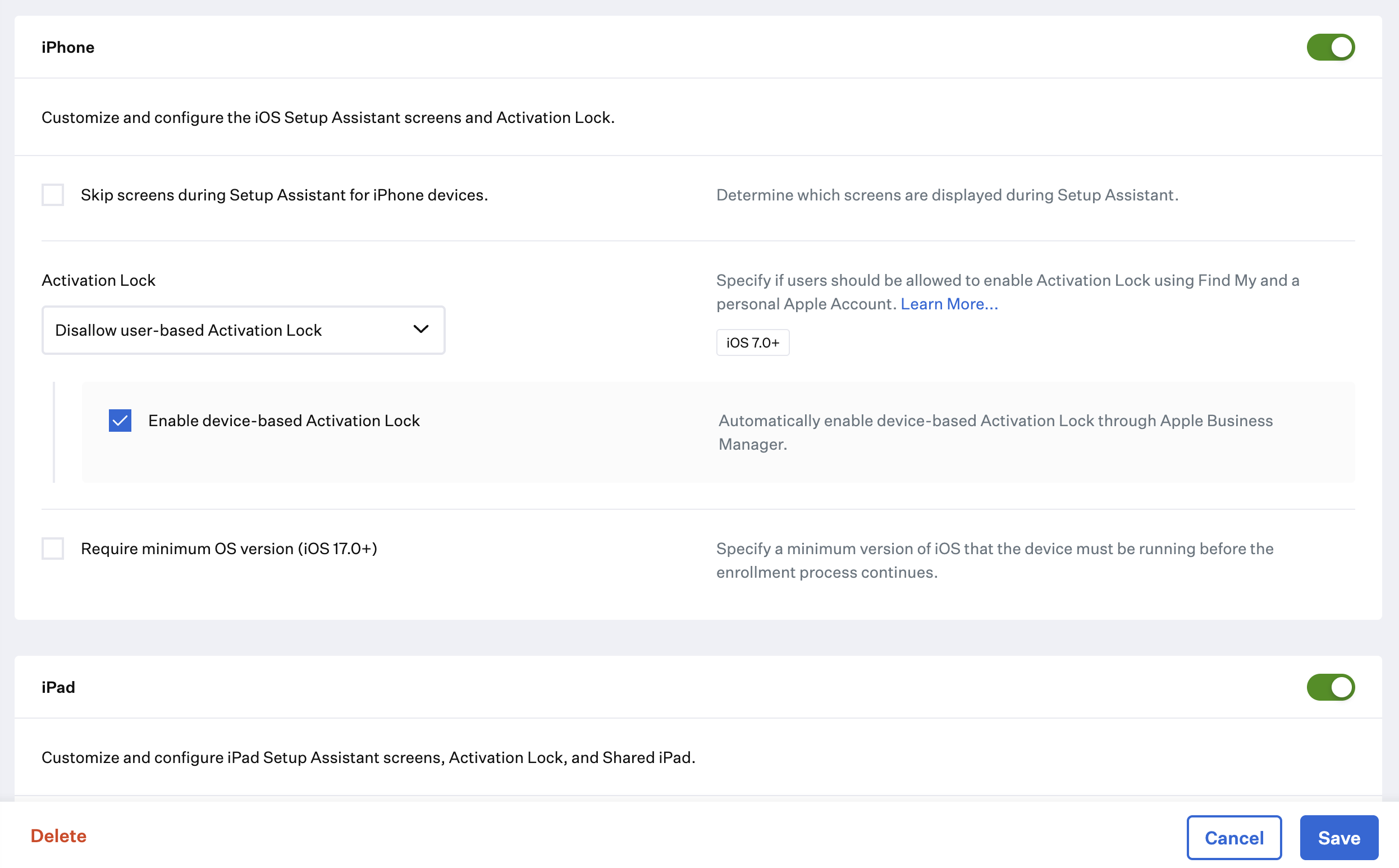Toggle off the iPhone section switch
The image size is (1399, 868).
coord(1330,47)
